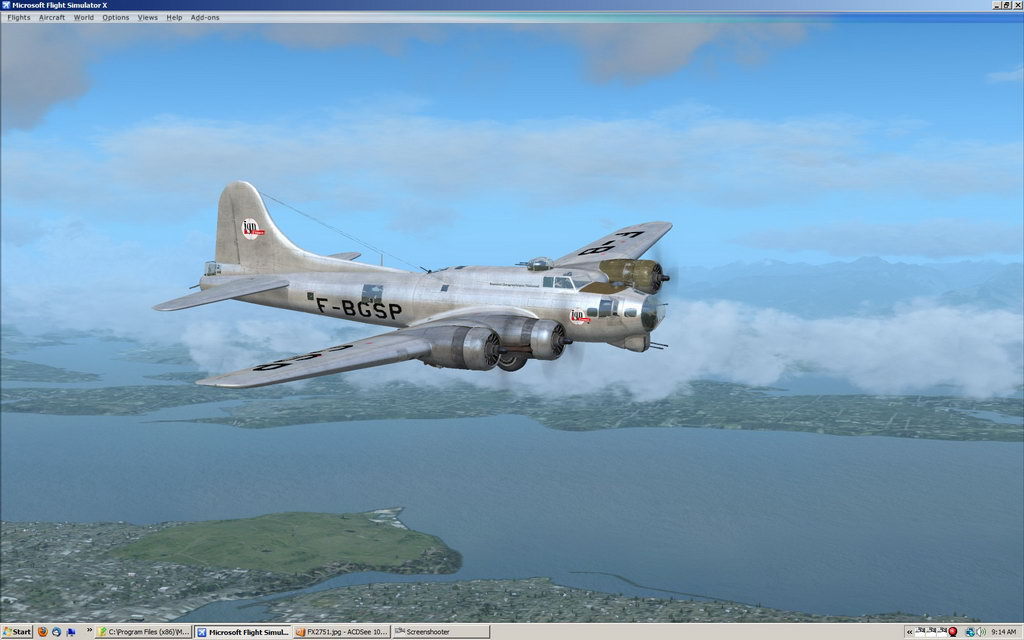This screenshot has height=640, width=1024.
Task: Click the red ball system tray icon
Action: 953,632
